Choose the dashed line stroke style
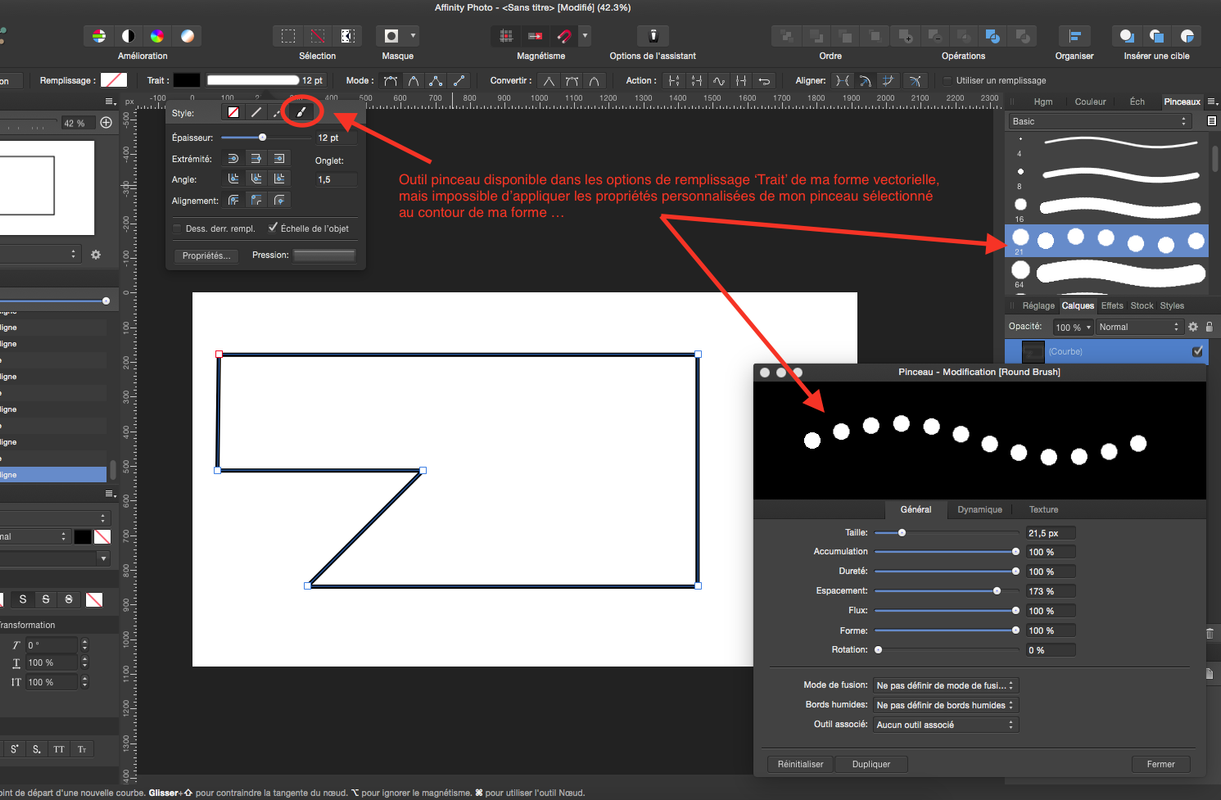This screenshot has width=1221, height=800. click(278, 113)
